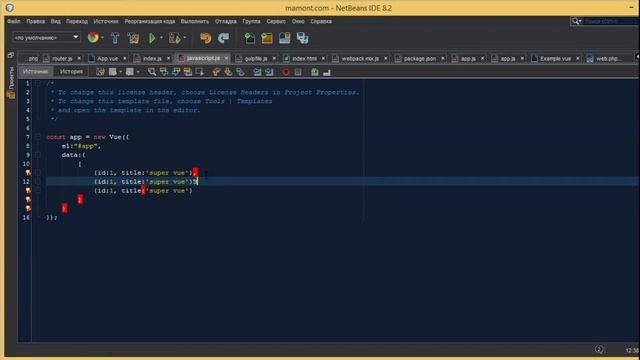
Task: Click the orange Undo arrow icon
Action: pyautogui.click(x=205, y=38)
